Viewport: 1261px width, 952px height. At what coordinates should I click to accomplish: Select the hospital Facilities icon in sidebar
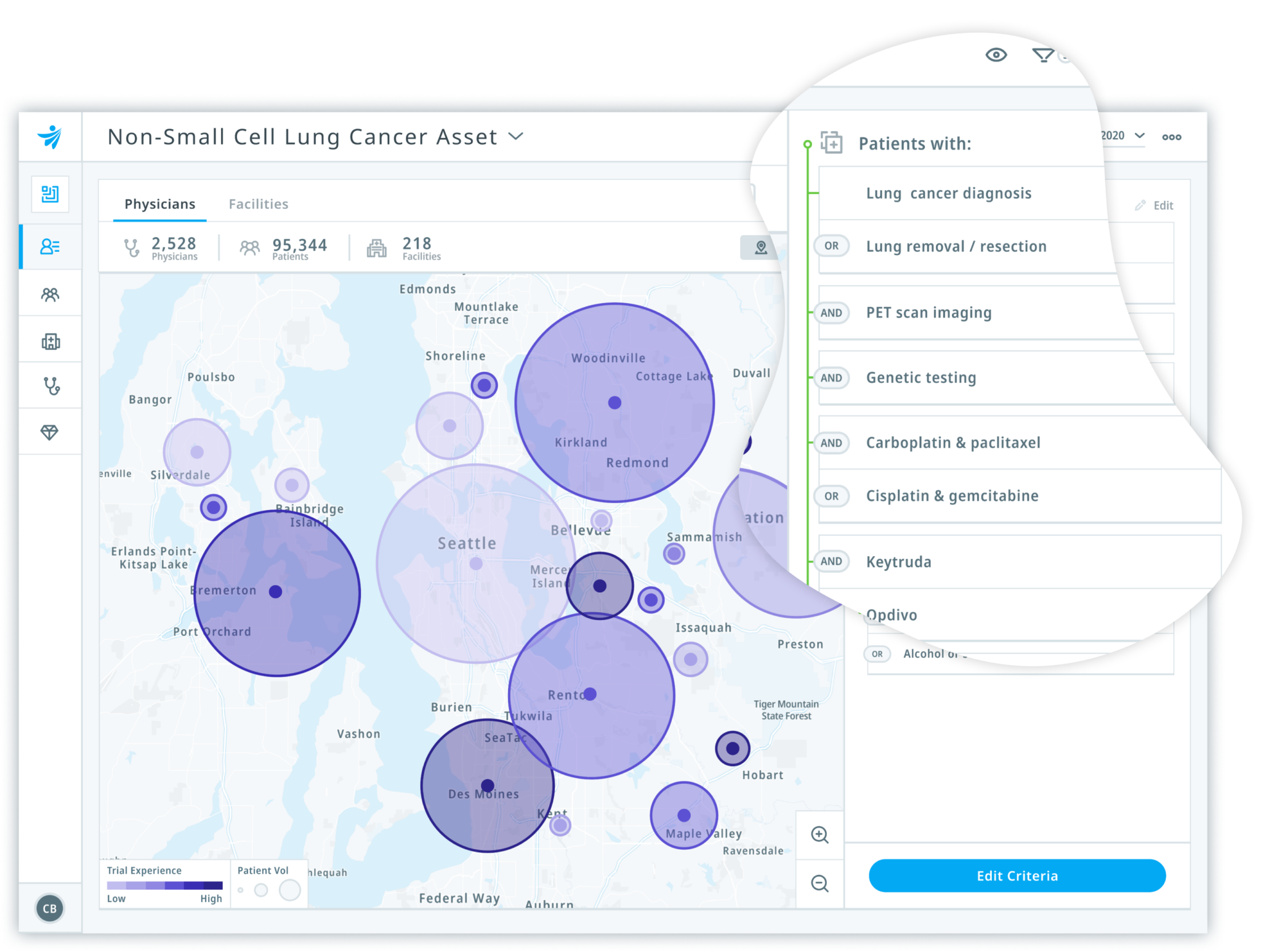[50, 341]
